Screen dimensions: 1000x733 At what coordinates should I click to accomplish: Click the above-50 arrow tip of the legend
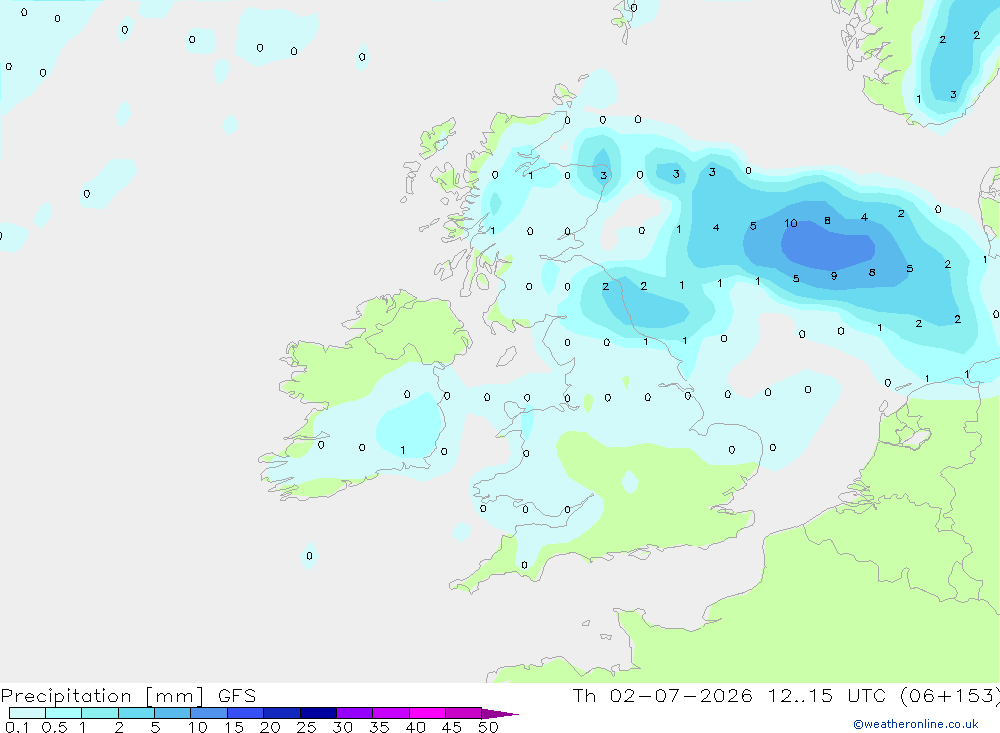(x=499, y=714)
